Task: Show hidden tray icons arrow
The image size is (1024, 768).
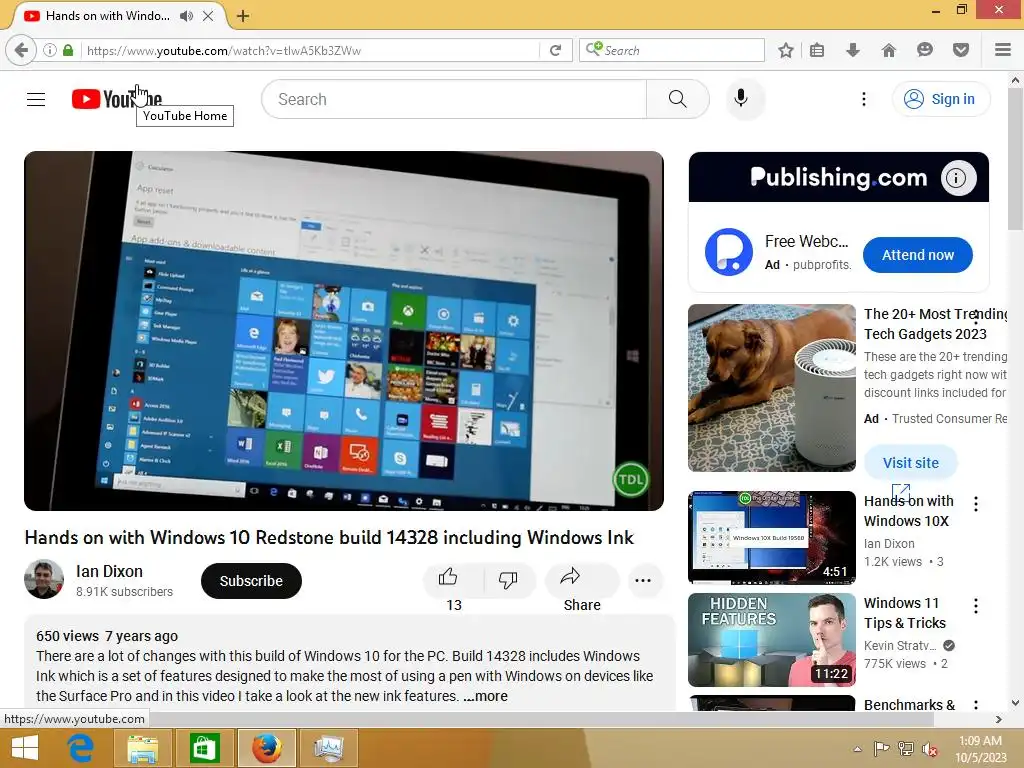Action: [857, 749]
